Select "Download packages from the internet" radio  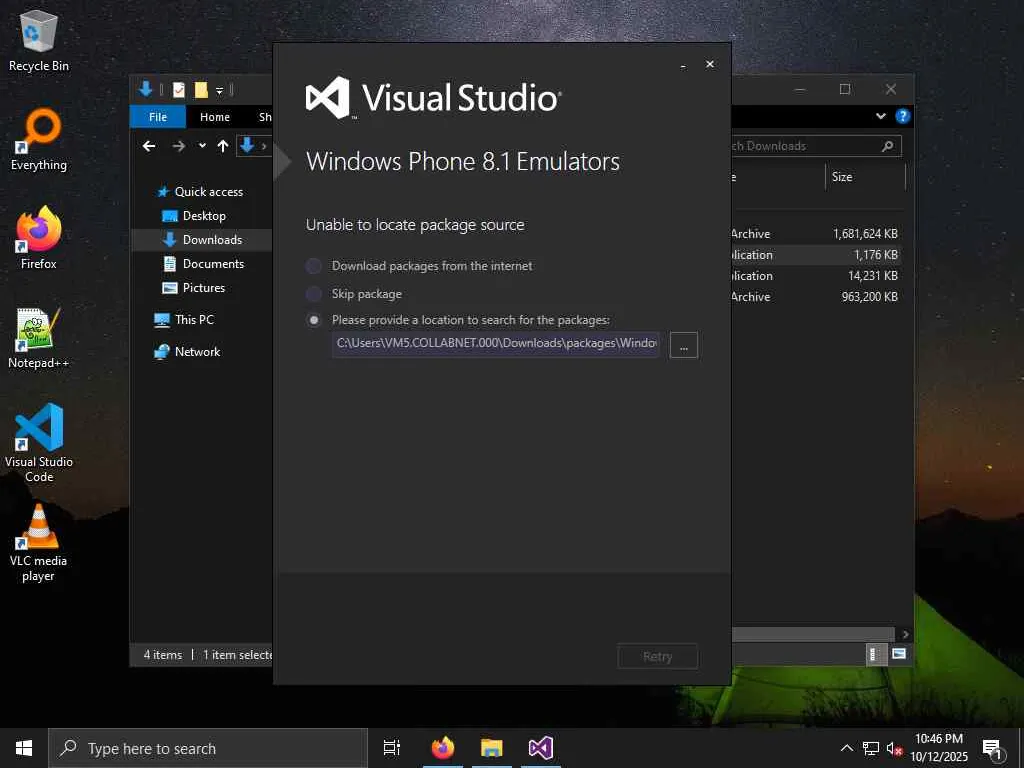click(x=313, y=266)
